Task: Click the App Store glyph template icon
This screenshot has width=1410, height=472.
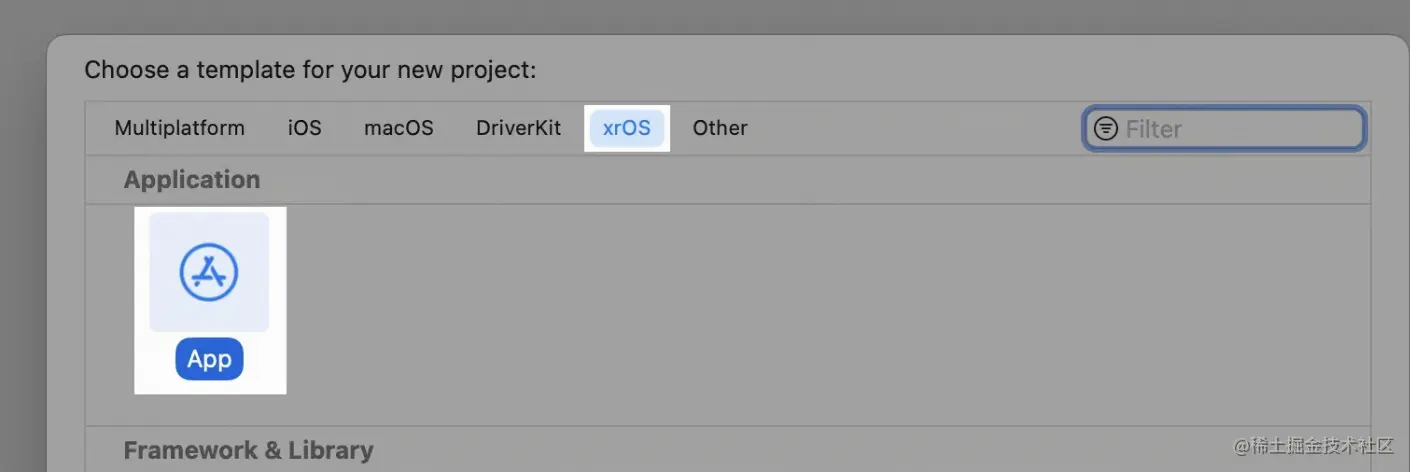Action: [209, 271]
